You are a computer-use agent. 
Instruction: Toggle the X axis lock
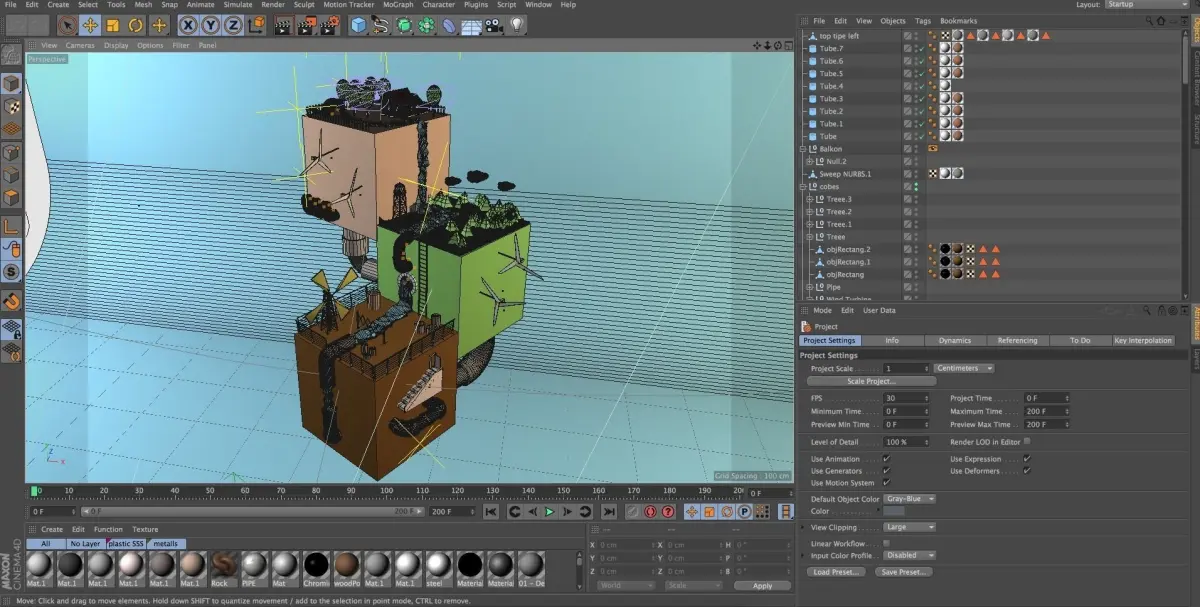click(x=190, y=25)
